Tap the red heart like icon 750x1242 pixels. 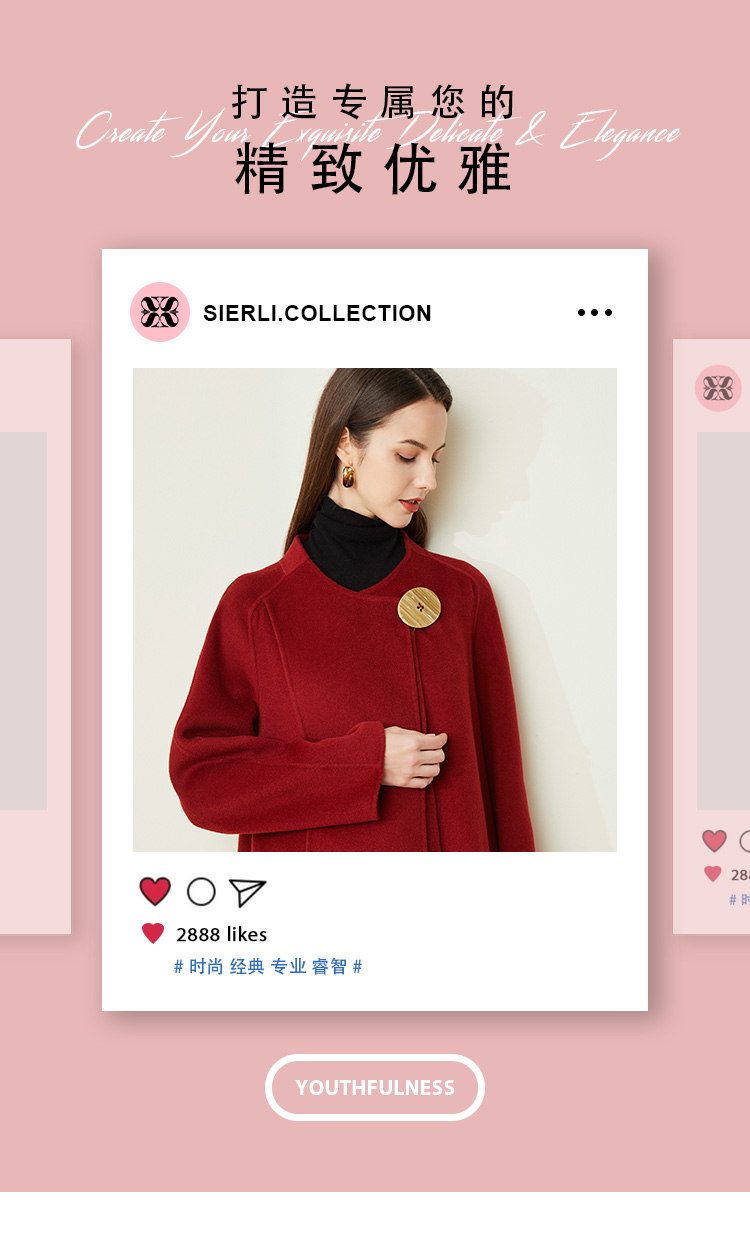tap(155, 891)
